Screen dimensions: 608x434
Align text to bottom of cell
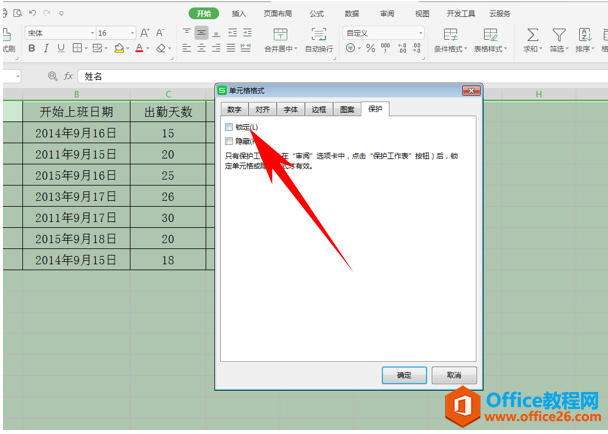click(216, 33)
